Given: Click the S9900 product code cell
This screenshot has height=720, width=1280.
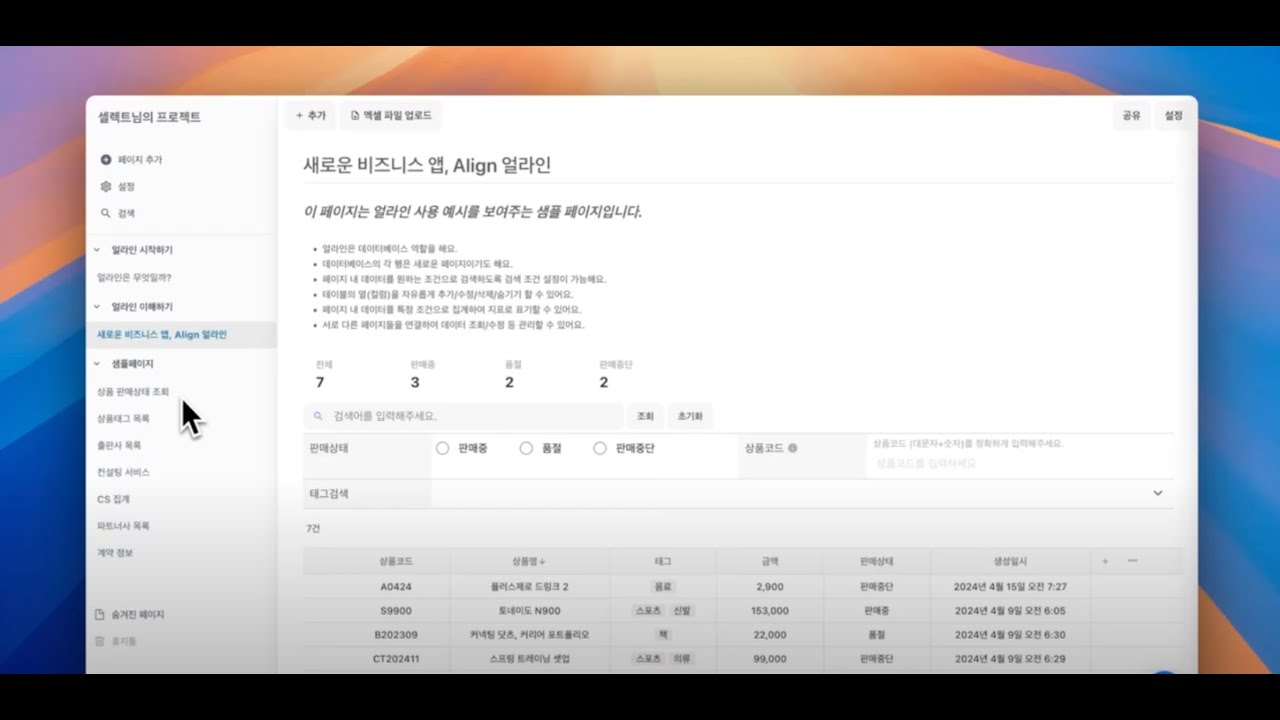Looking at the screenshot, I should click(396, 611).
